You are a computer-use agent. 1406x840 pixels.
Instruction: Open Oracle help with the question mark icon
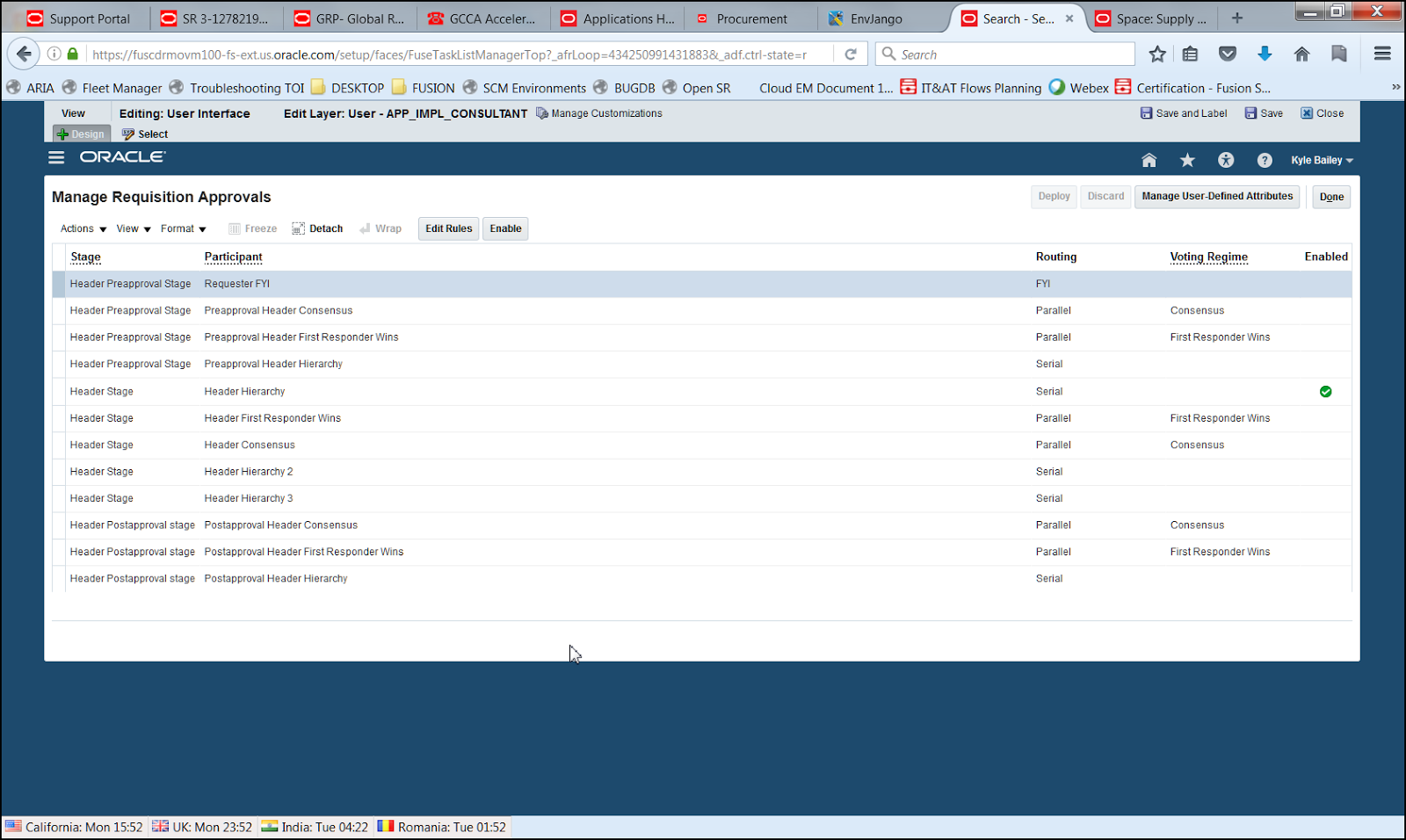[1265, 160]
